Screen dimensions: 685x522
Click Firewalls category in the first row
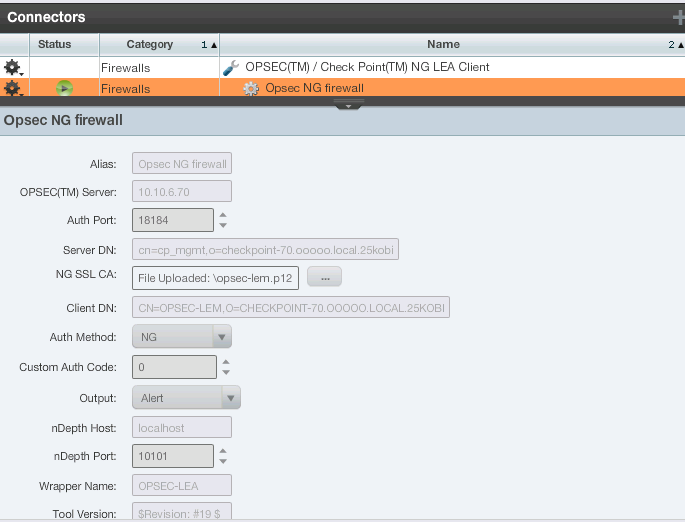tap(125, 68)
